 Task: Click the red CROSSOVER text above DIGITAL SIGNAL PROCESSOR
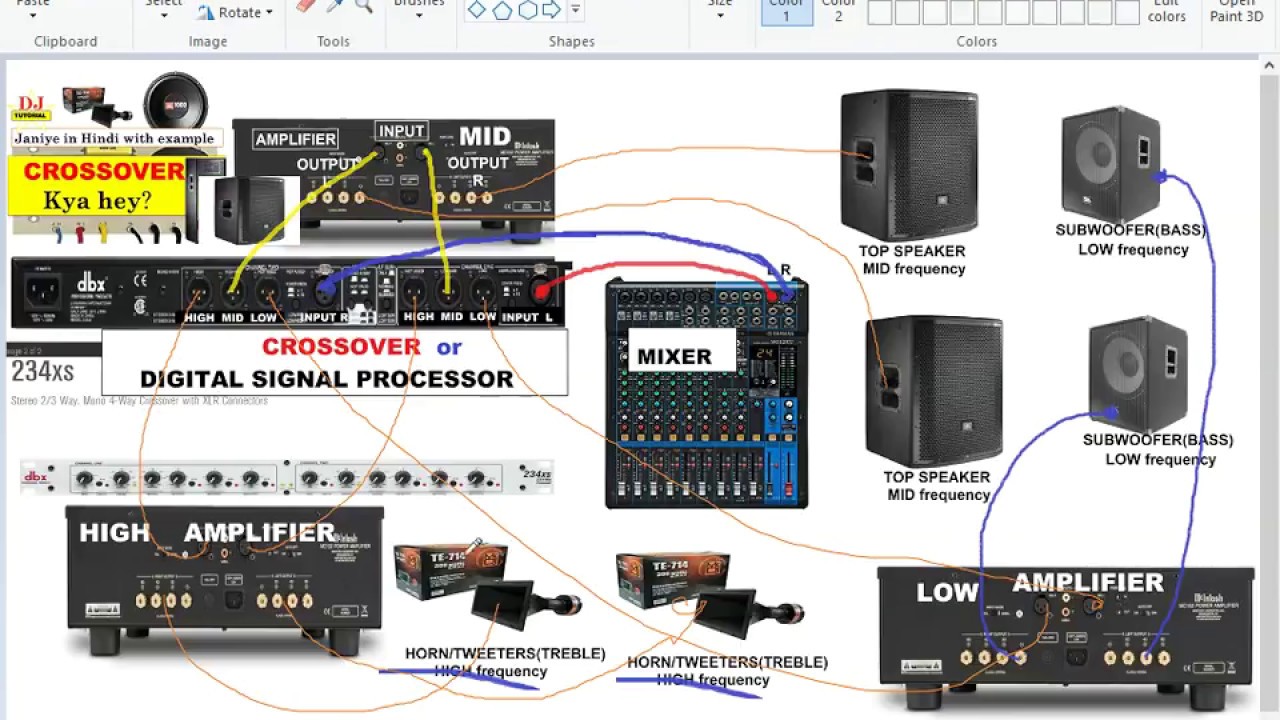pyautogui.click(x=341, y=347)
